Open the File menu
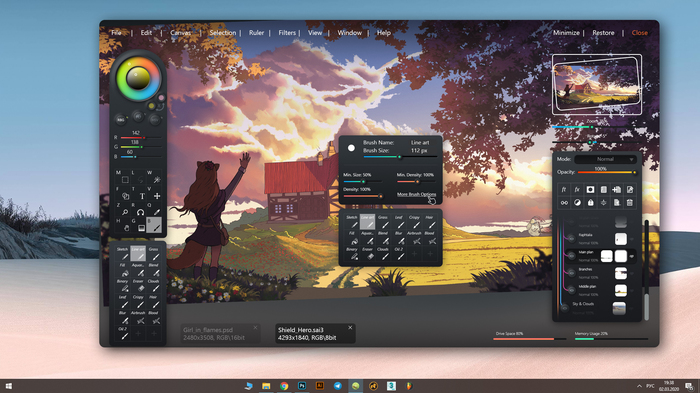The width and height of the screenshot is (700, 393). 116,33
